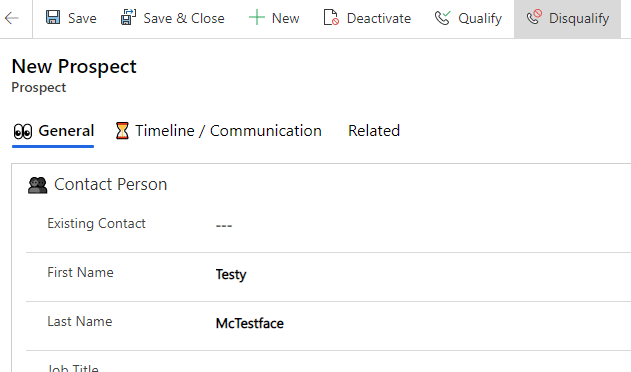Click the Contact Person people icon
This screenshot has width=631, height=372.
[37, 185]
